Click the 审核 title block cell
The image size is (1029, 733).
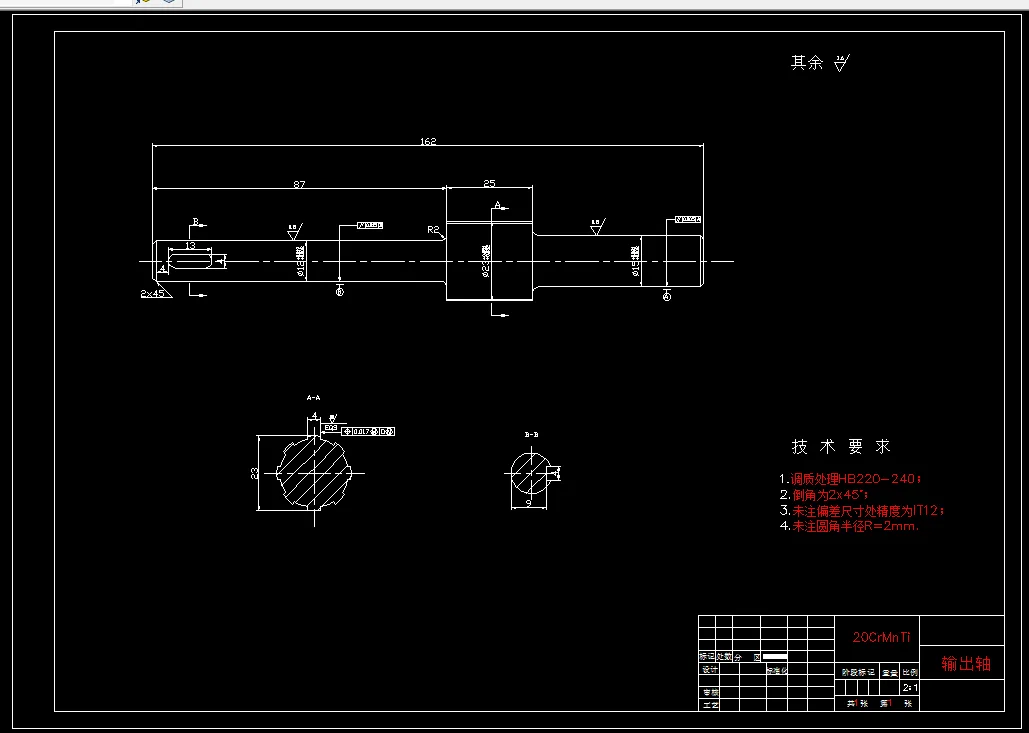(x=709, y=692)
